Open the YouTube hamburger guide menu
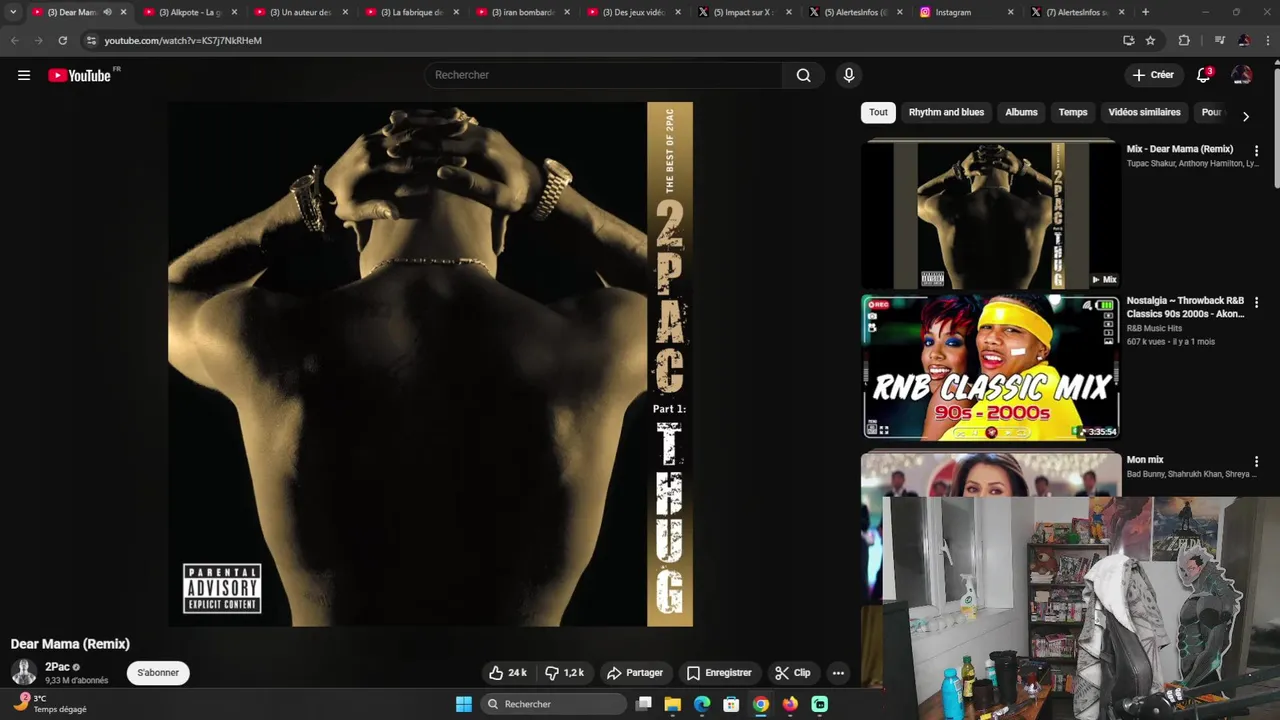The height and width of the screenshot is (720, 1280). [24, 75]
